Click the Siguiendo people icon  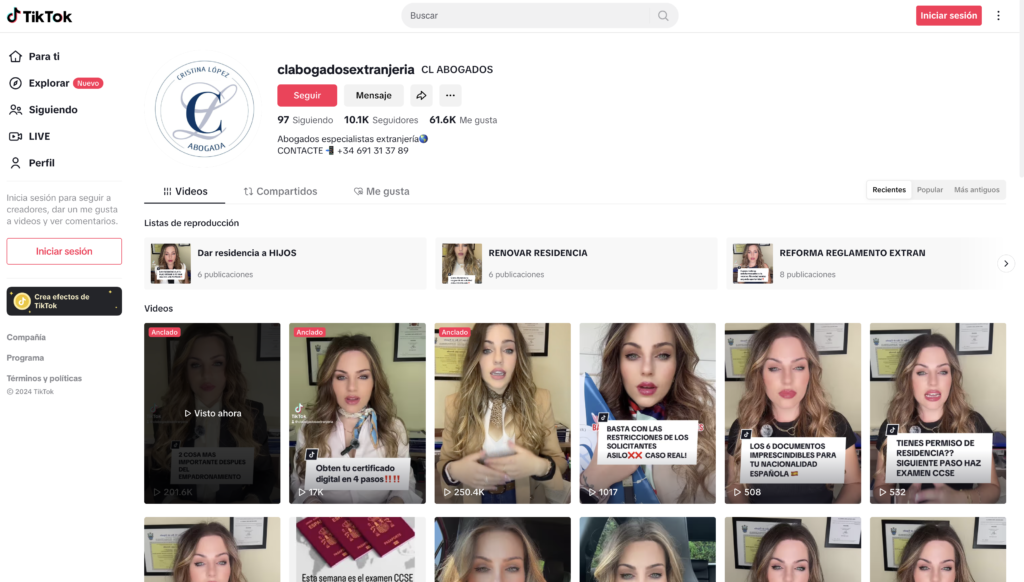click(16, 110)
